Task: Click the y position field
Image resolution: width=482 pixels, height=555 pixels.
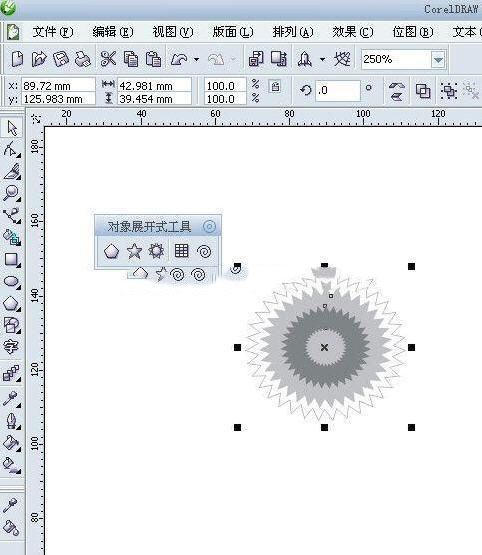Action: click(x=58, y=99)
